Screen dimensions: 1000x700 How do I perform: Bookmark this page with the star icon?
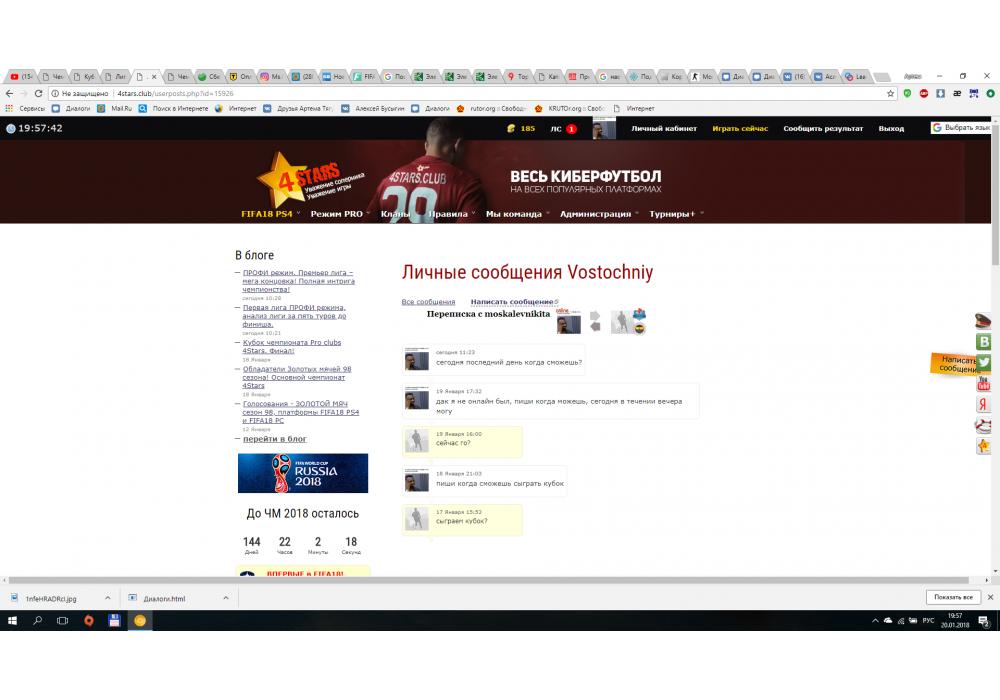click(x=890, y=94)
